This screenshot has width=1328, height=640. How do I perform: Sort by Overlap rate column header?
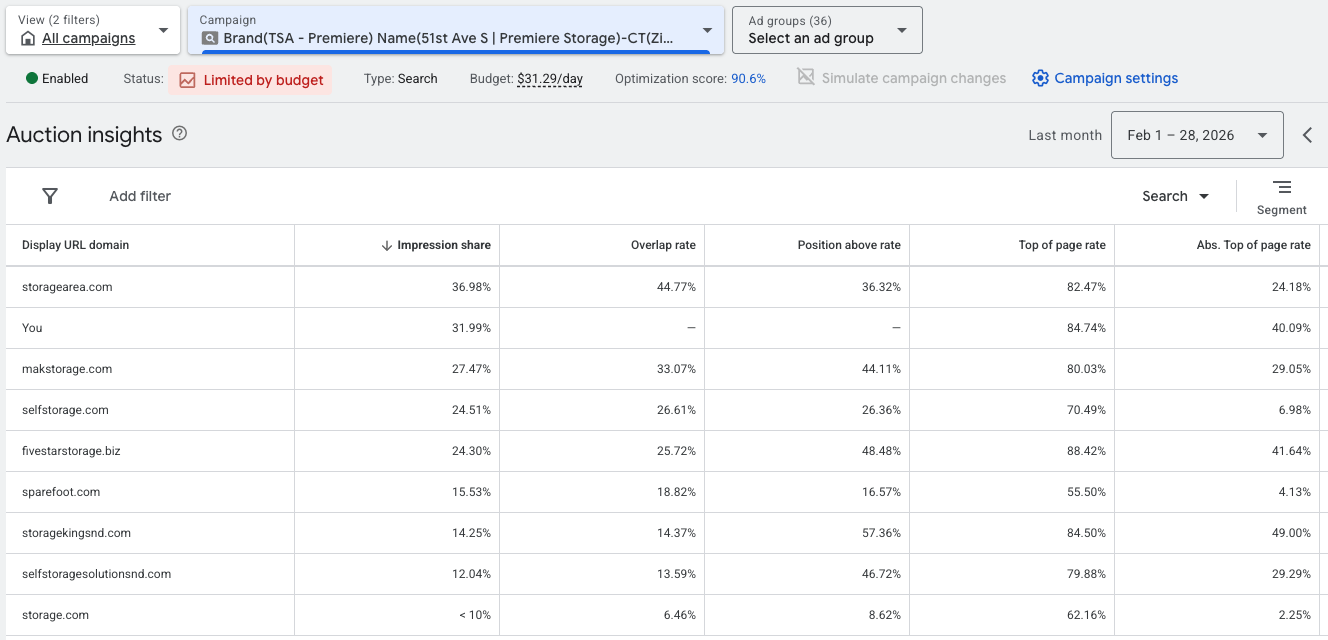point(662,245)
